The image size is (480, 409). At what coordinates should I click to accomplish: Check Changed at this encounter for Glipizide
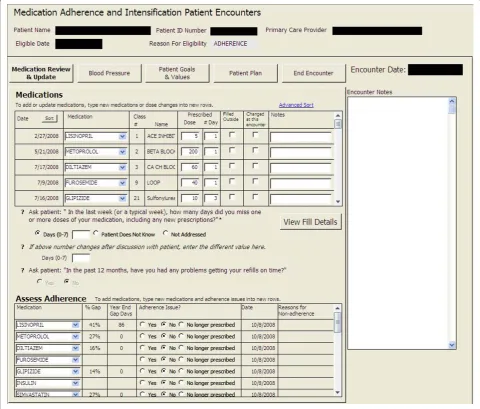255,197
